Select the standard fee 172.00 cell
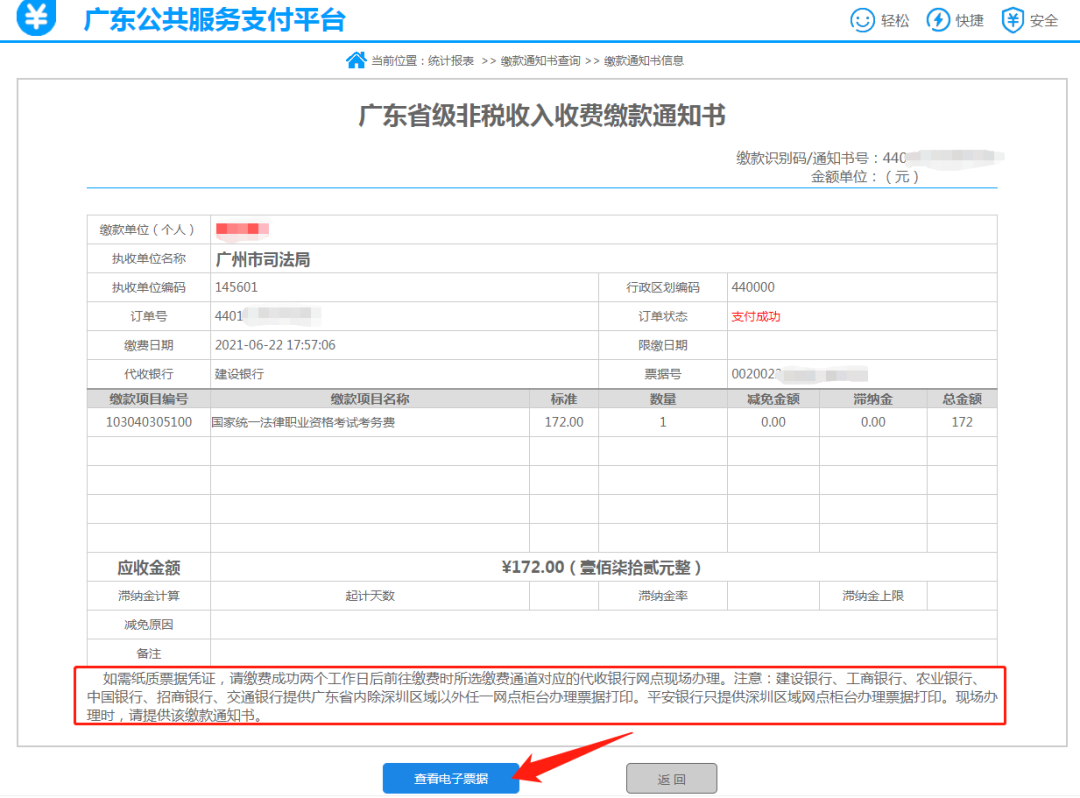Screen dimensions: 1080x798 [564, 422]
